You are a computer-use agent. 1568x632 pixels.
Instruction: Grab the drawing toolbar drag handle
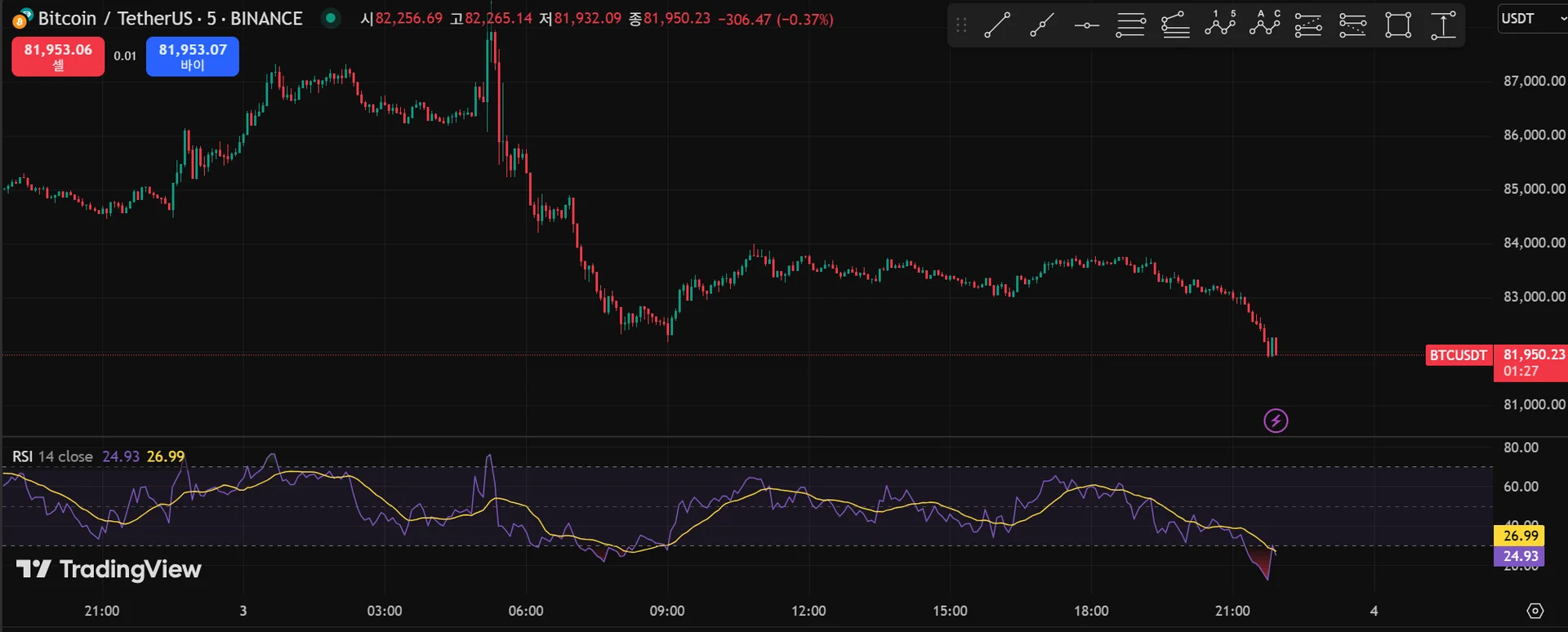pyautogui.click(x=961, y=25)
